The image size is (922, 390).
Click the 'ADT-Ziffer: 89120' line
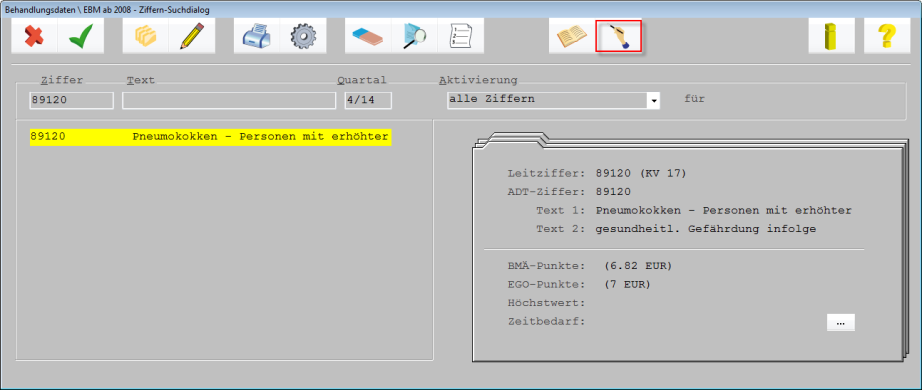(569, 192)
